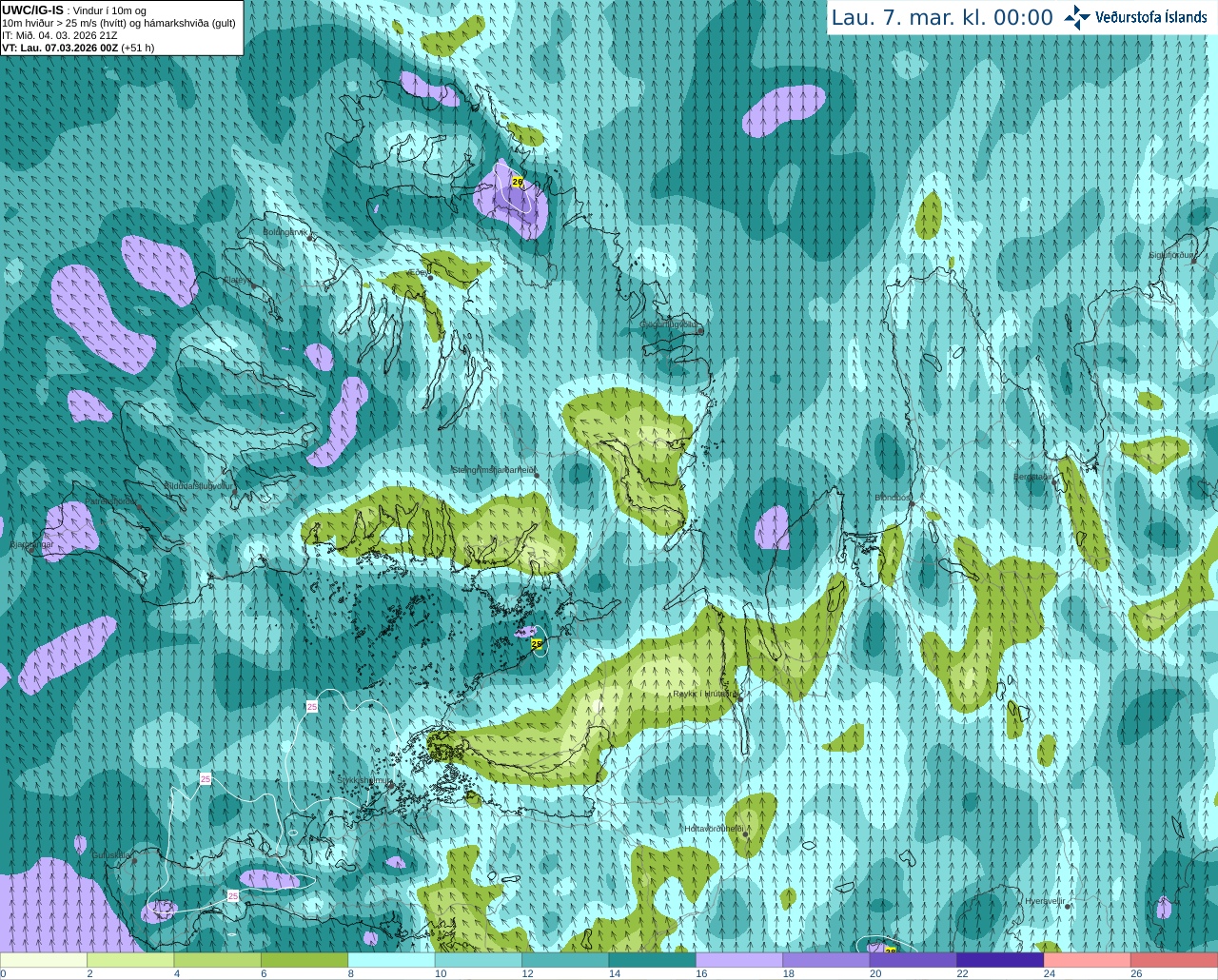Click the Hveravellir station label
1218x980 pixels.
coord(1044,900)
